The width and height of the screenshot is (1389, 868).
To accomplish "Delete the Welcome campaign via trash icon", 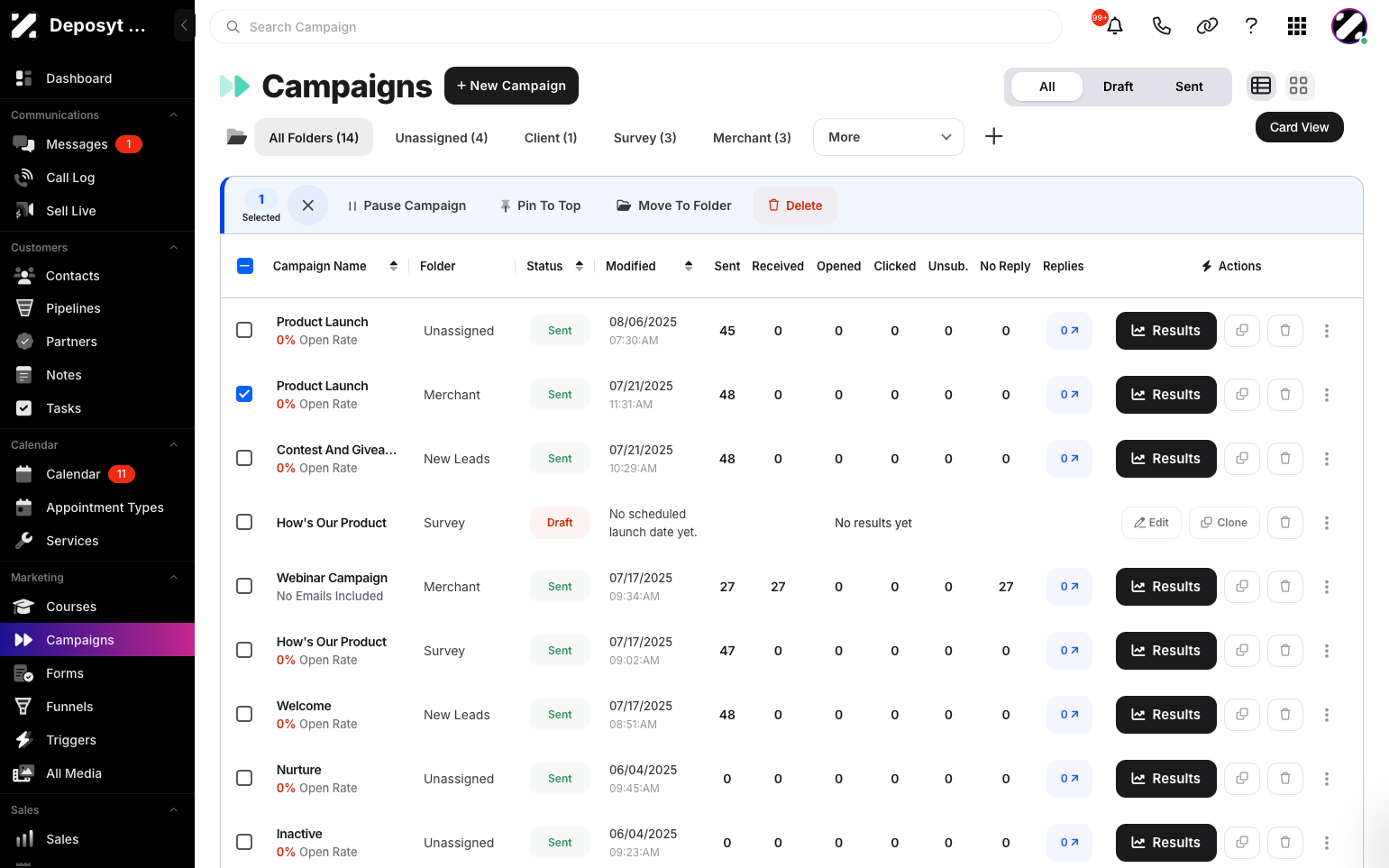I will pyautogui.click(x=1285, y=715).
